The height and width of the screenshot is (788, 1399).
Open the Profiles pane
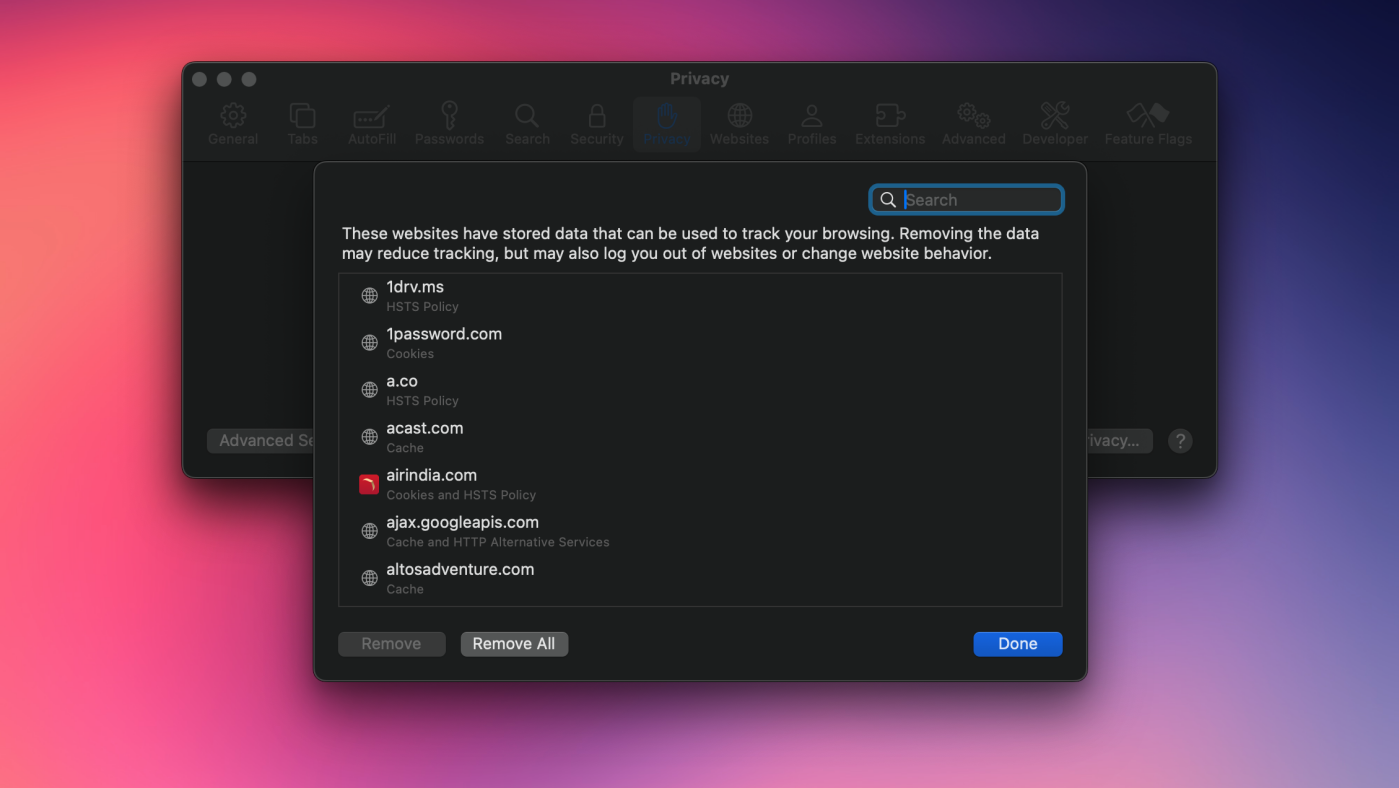pos(811,124)
